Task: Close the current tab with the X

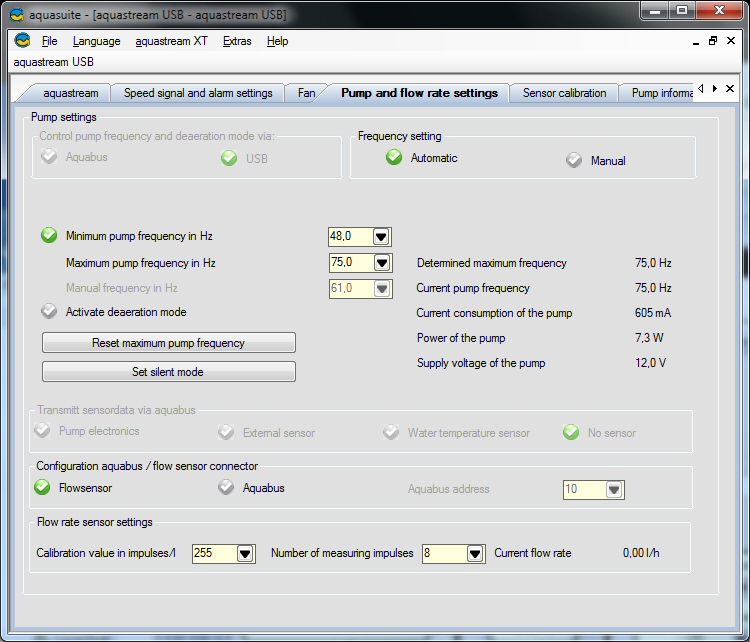Action: pos(730,89)
